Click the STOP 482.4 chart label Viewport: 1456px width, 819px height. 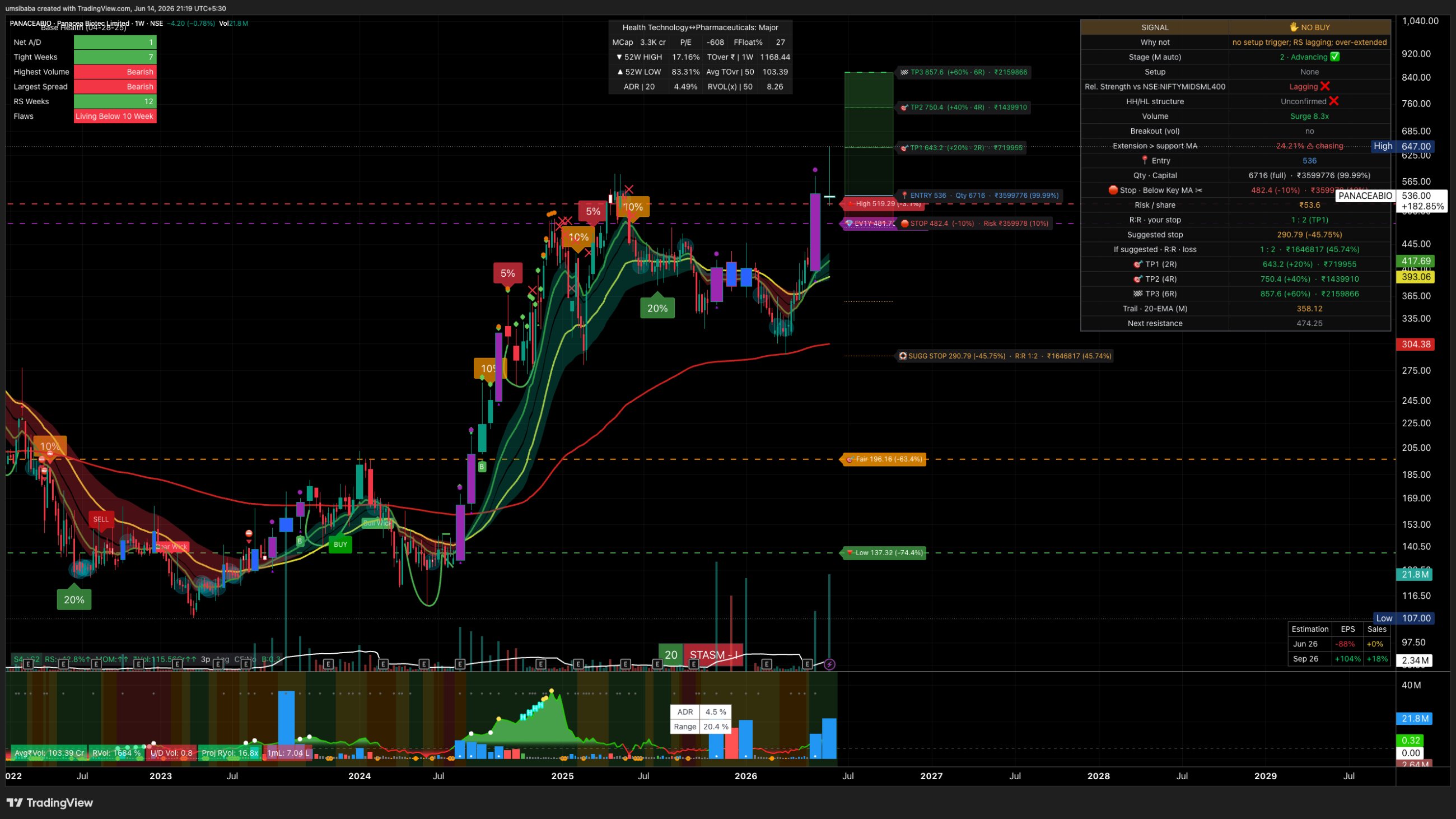pyautogui.click(x=974, y=224)
